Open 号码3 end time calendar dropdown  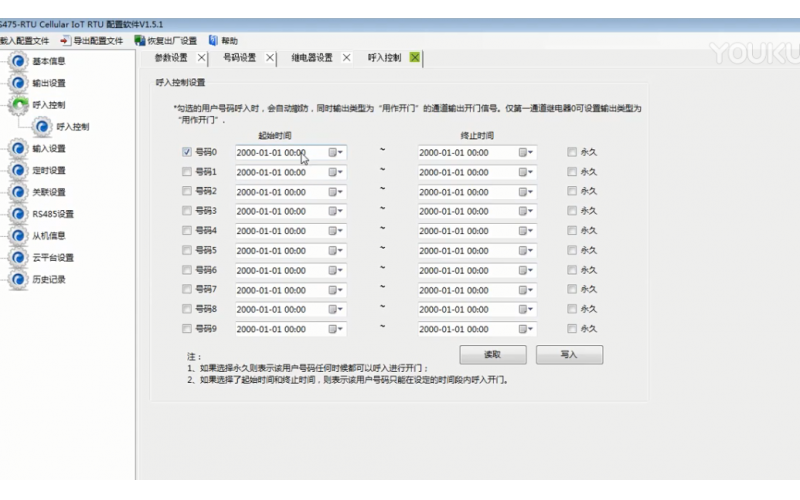click(x=526, y=211)
